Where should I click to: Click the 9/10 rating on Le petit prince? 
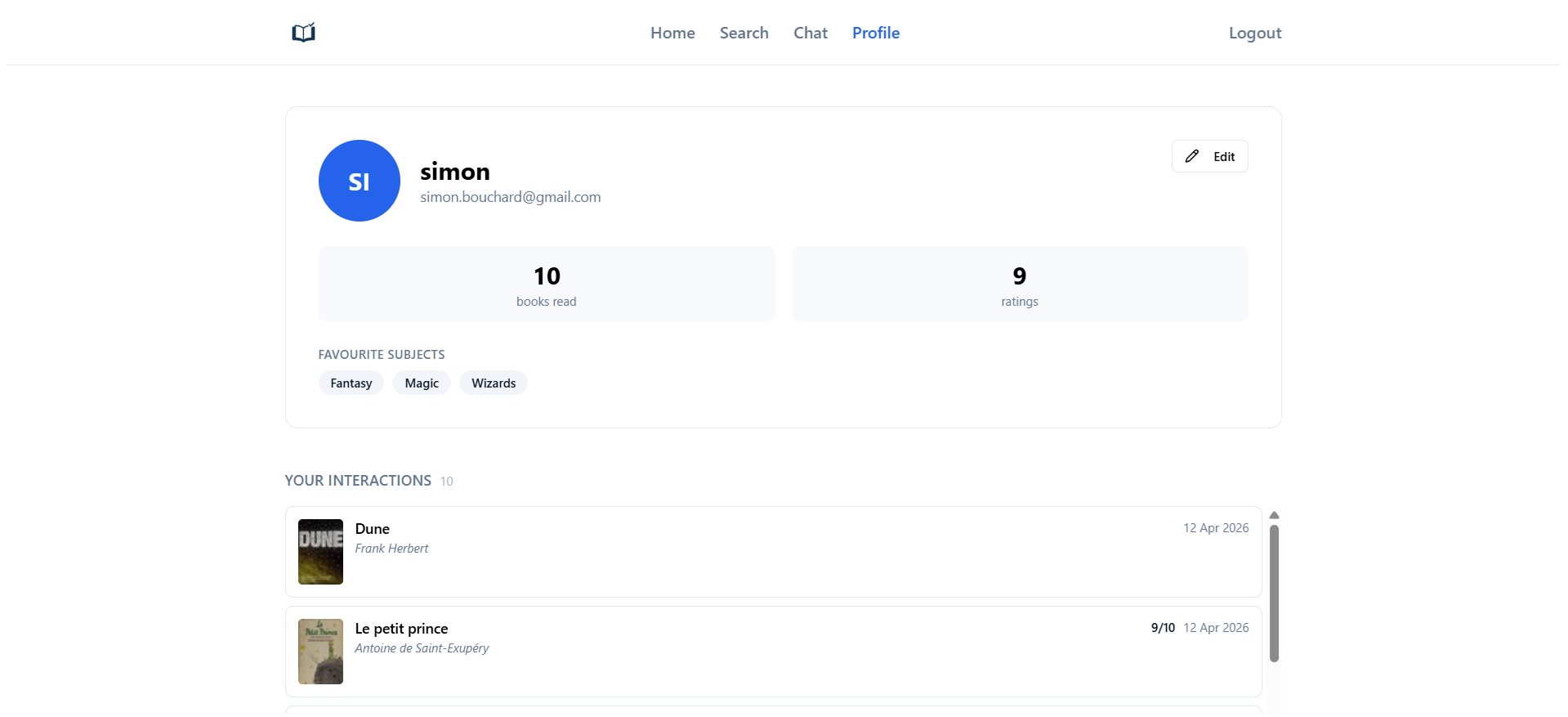coord(1163,628)
